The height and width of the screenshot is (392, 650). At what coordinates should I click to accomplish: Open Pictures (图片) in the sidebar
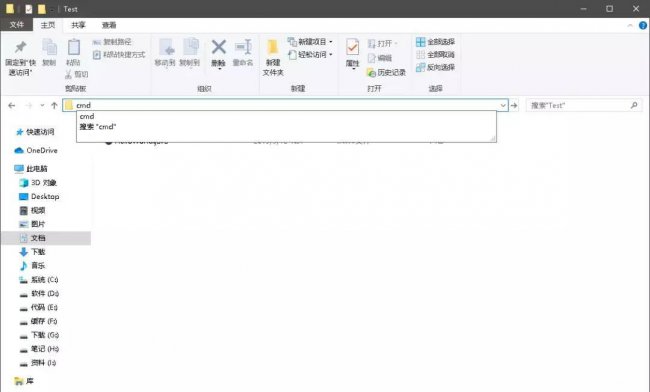[32, 224]
